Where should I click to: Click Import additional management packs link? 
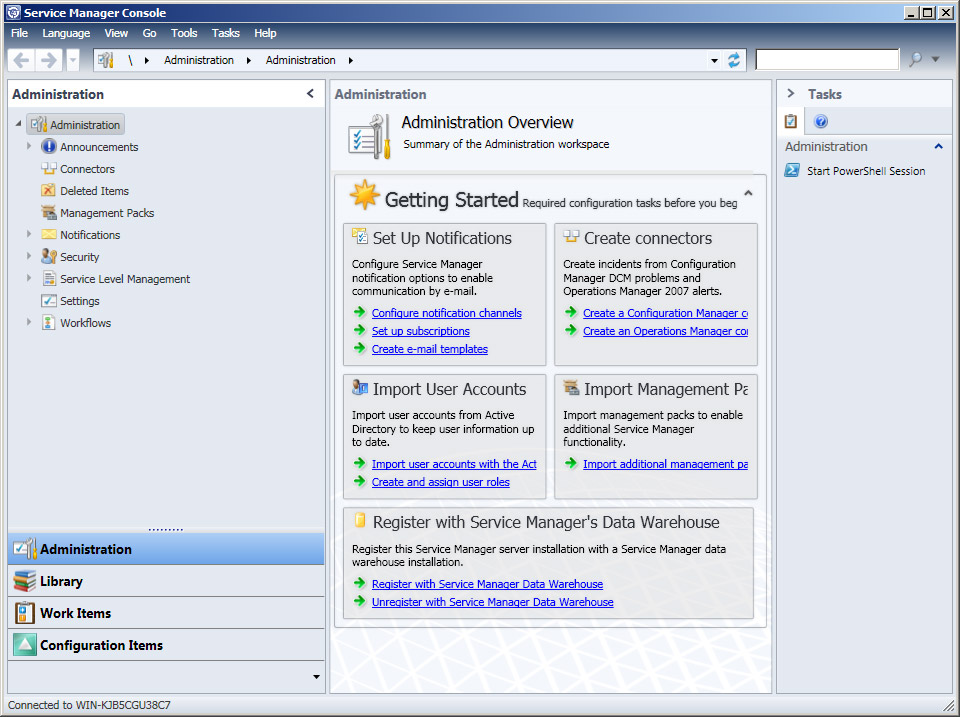pos(666,464)
